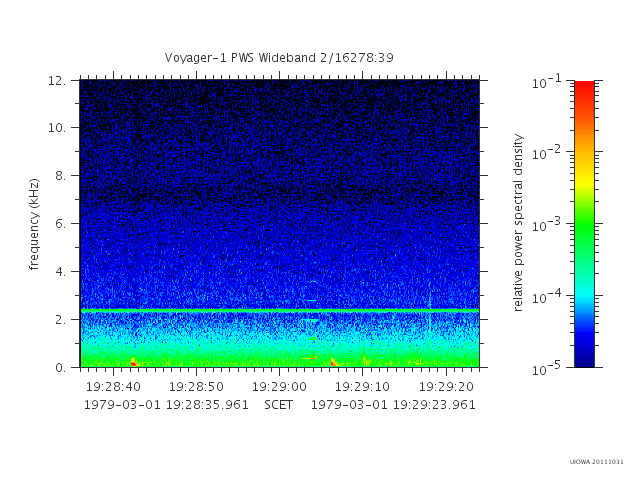This screenshot has width=640, height=480.
Task: Click the "8." frequency tick label
Action: pyautogui.click(x=60, y=176)
